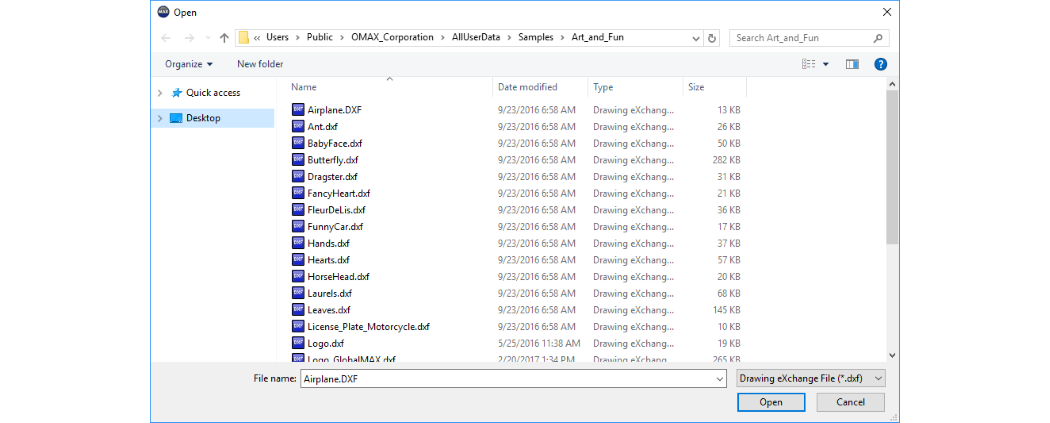The height and width of the screenshot is (423, 1050).
Task: Click the search magnifier icon
Action: (878, 38)
